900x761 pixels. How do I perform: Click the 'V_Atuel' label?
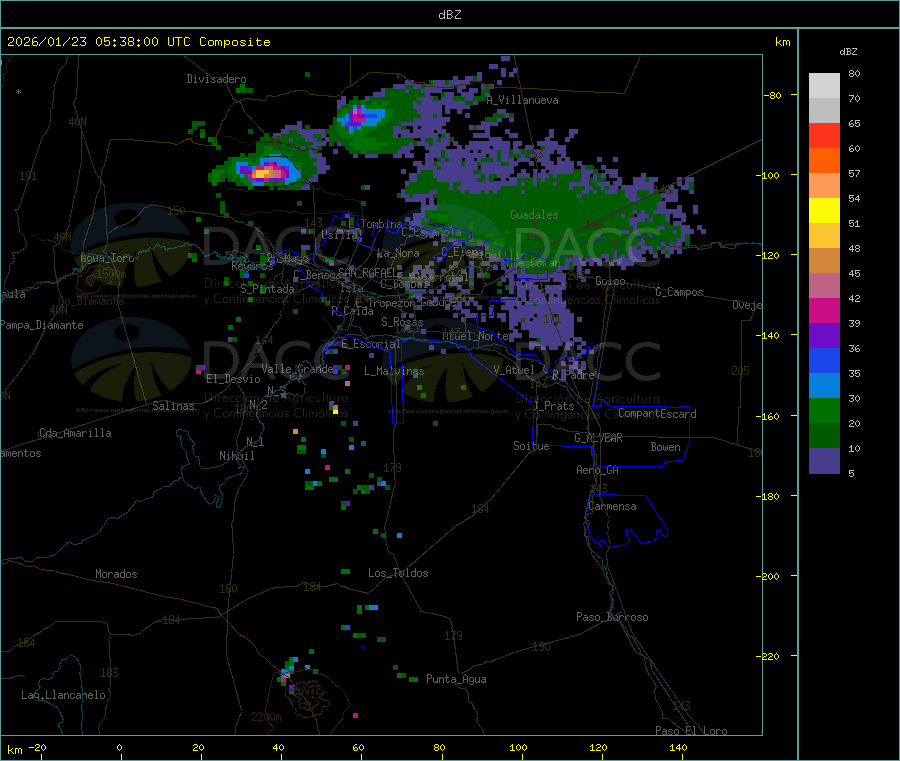coord(514,370)
